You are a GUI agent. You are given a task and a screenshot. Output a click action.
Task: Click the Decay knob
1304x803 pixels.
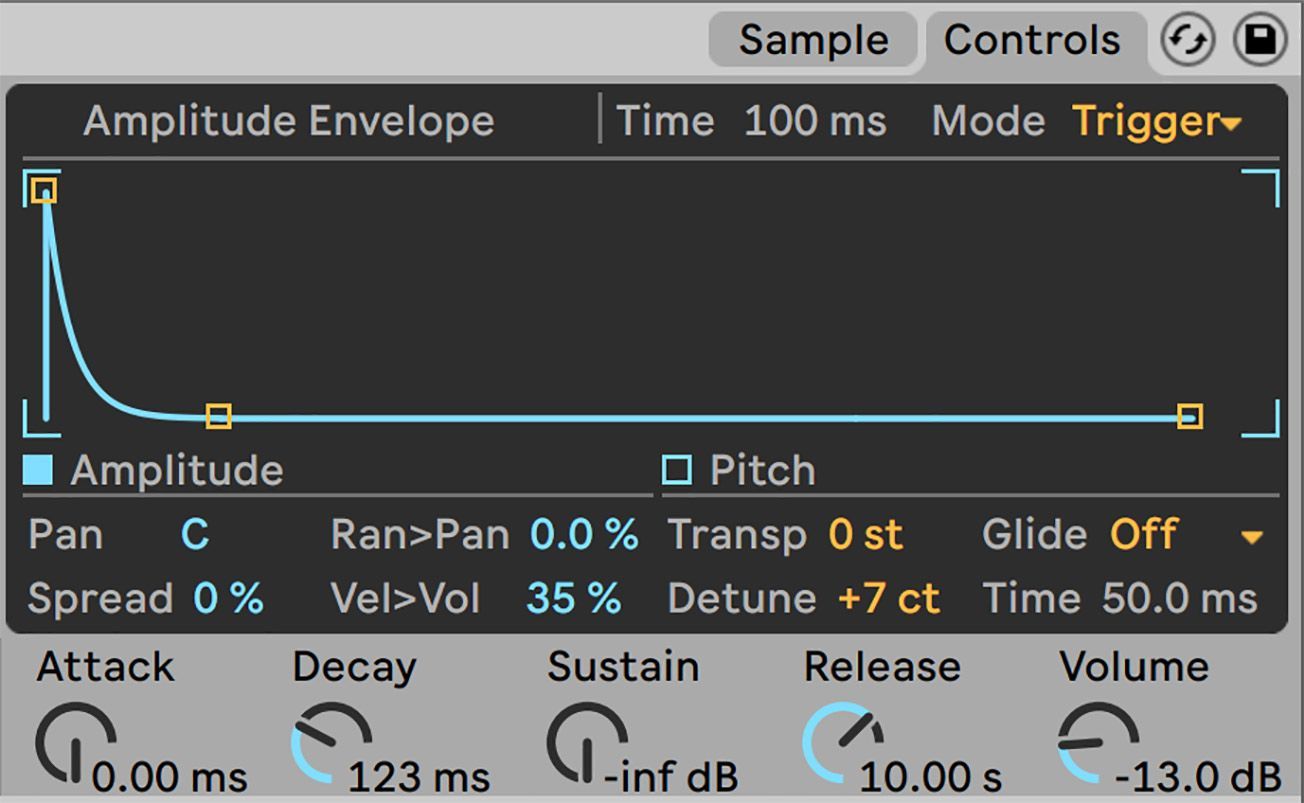pos(331,743)
